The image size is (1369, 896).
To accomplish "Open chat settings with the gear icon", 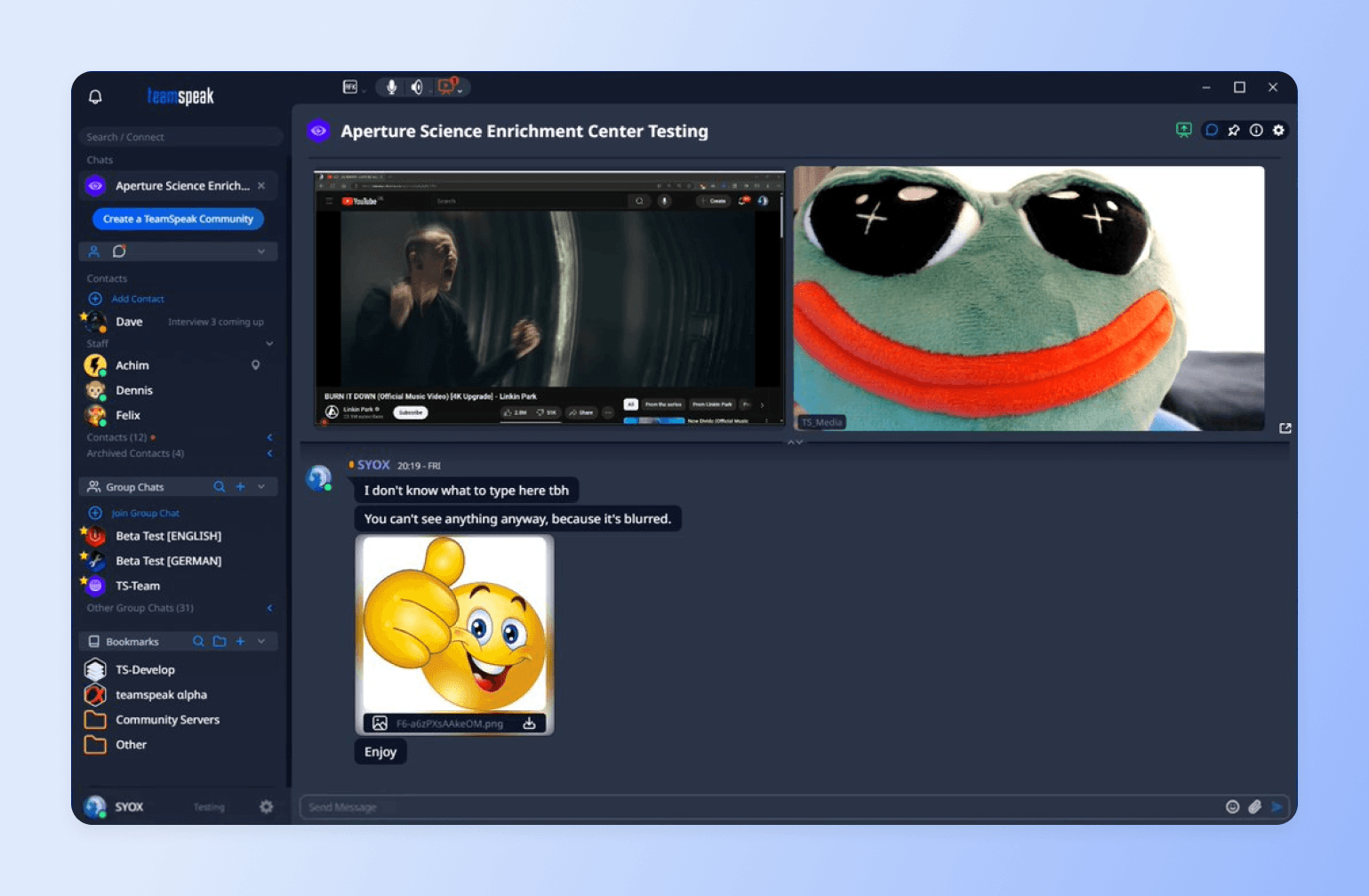I will pyautogui.click(x=1278, y=130).
